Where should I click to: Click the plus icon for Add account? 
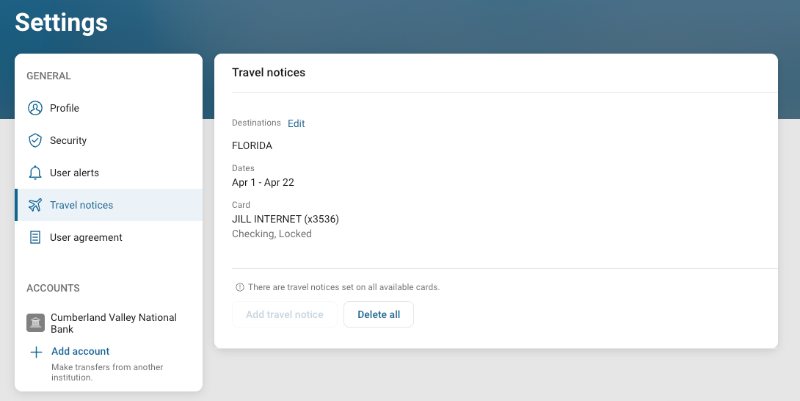[x=35, y=352]
